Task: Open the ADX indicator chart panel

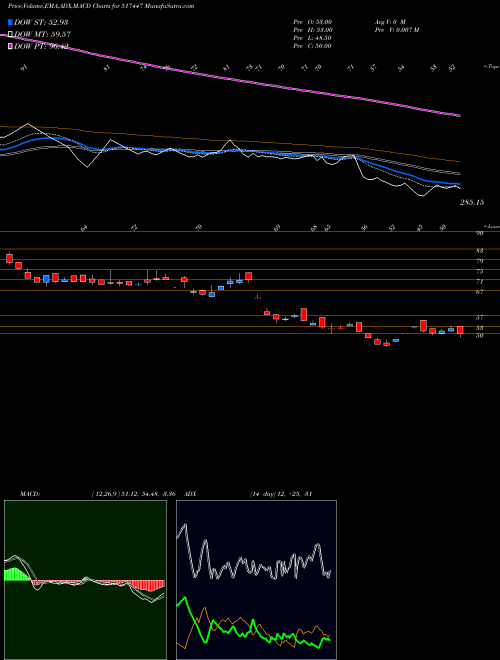Action: pyautogui.click(x=256, y=580)
